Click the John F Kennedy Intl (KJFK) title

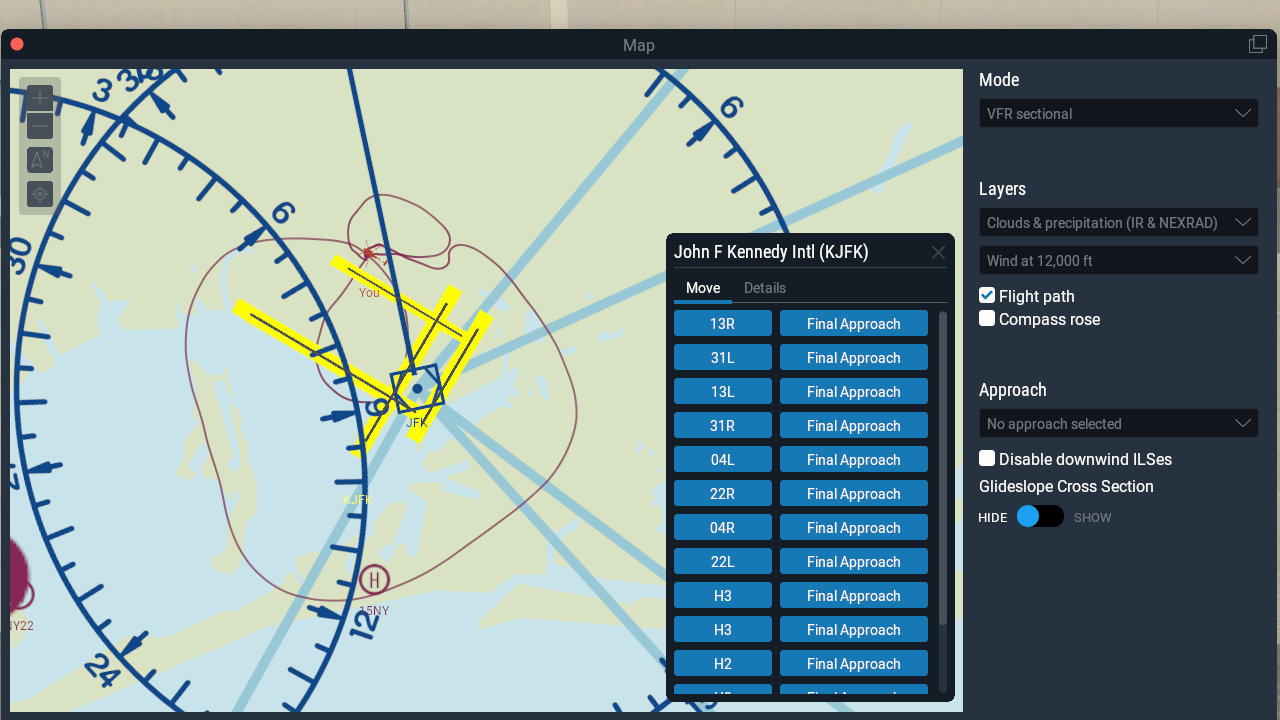click(771, 252)
